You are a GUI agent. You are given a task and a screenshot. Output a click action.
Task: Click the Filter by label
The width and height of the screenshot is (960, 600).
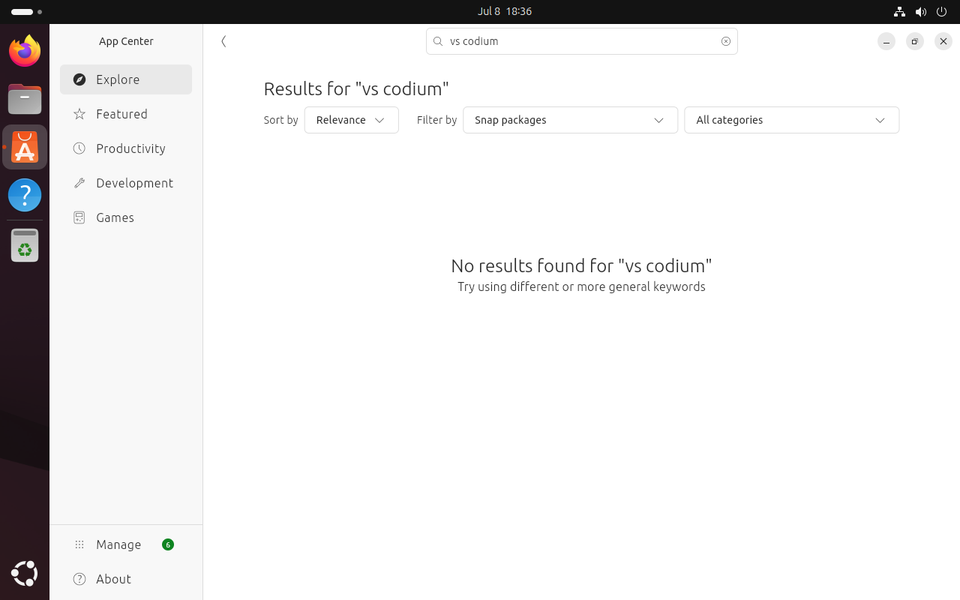click(437, 120)
